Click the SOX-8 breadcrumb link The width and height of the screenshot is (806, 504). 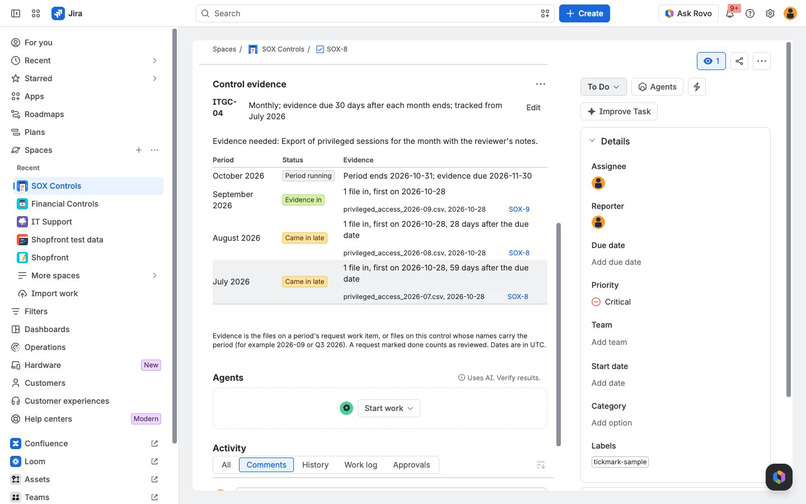(x=337, y=49)
